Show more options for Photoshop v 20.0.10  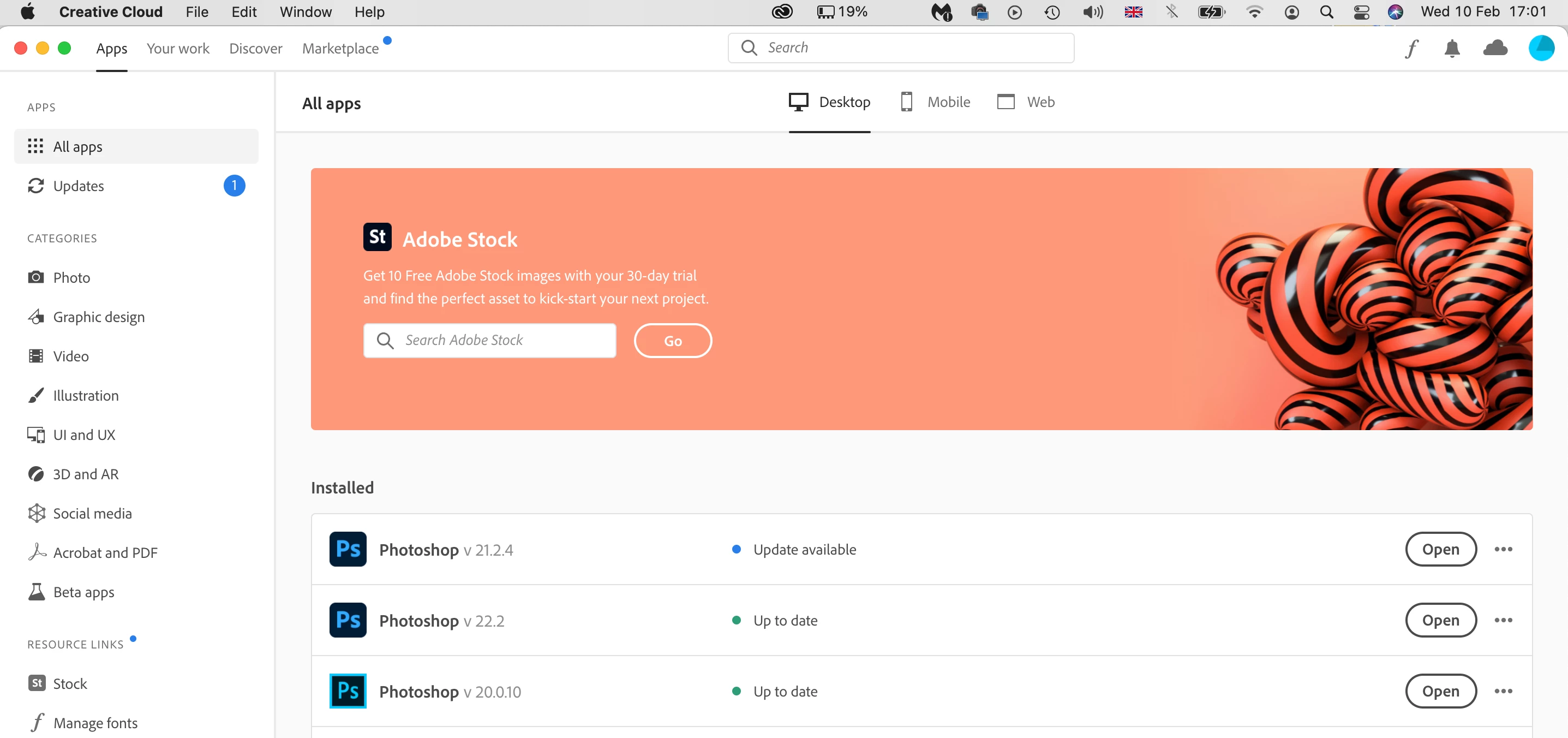click(1503, 691)
